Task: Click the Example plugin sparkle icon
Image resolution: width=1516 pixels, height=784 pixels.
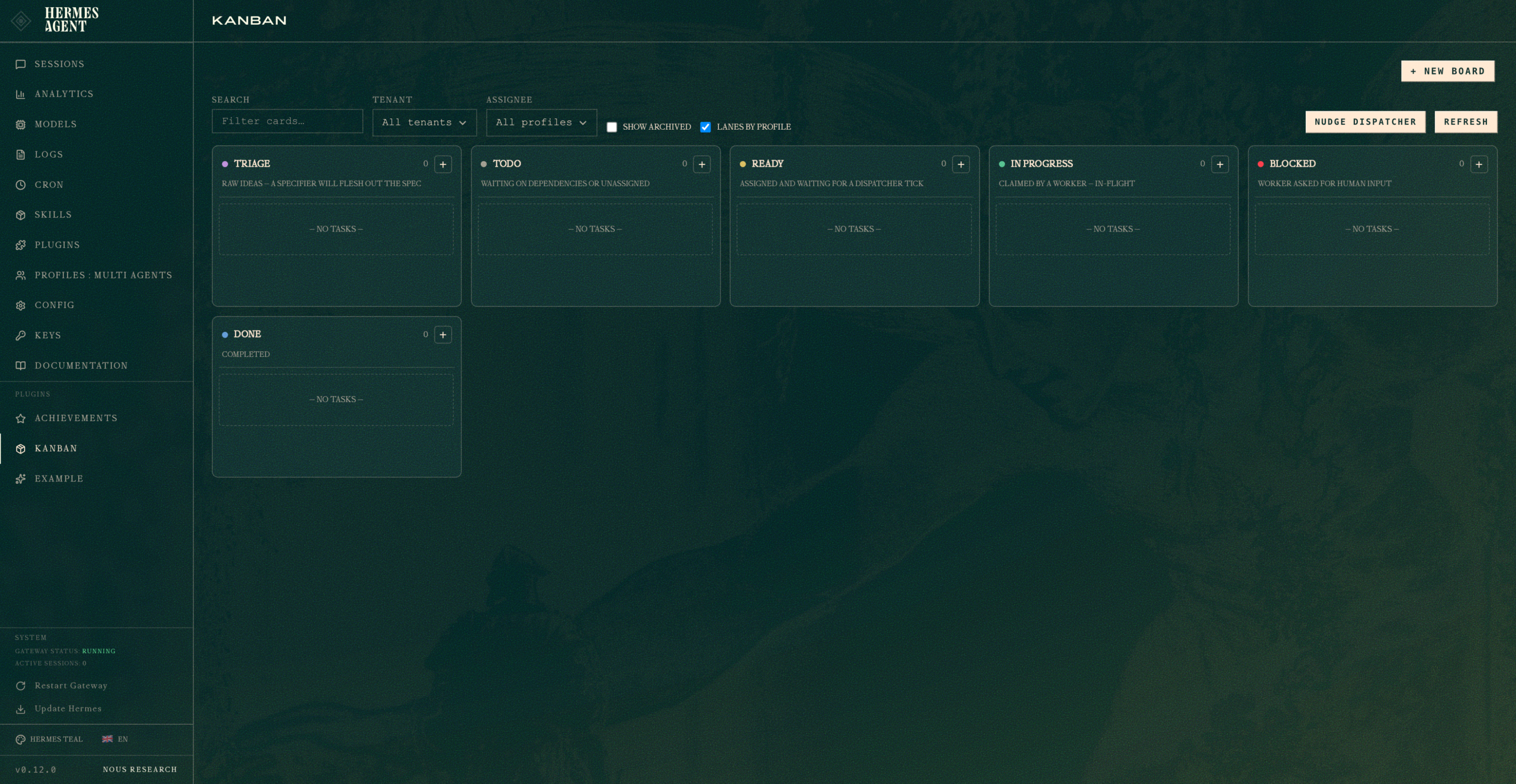Action: 21,479
